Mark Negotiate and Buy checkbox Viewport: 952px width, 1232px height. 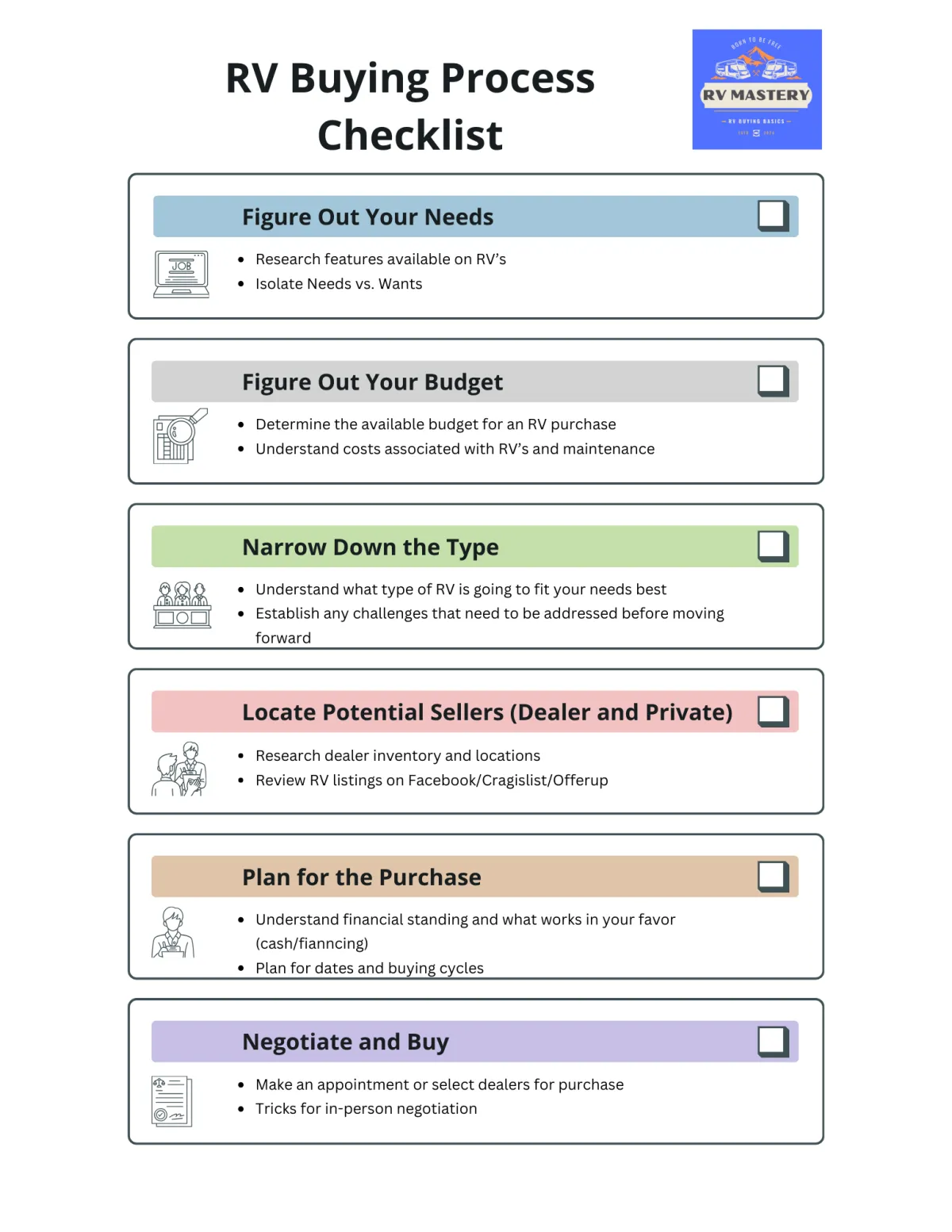[x=773, y=1041]
